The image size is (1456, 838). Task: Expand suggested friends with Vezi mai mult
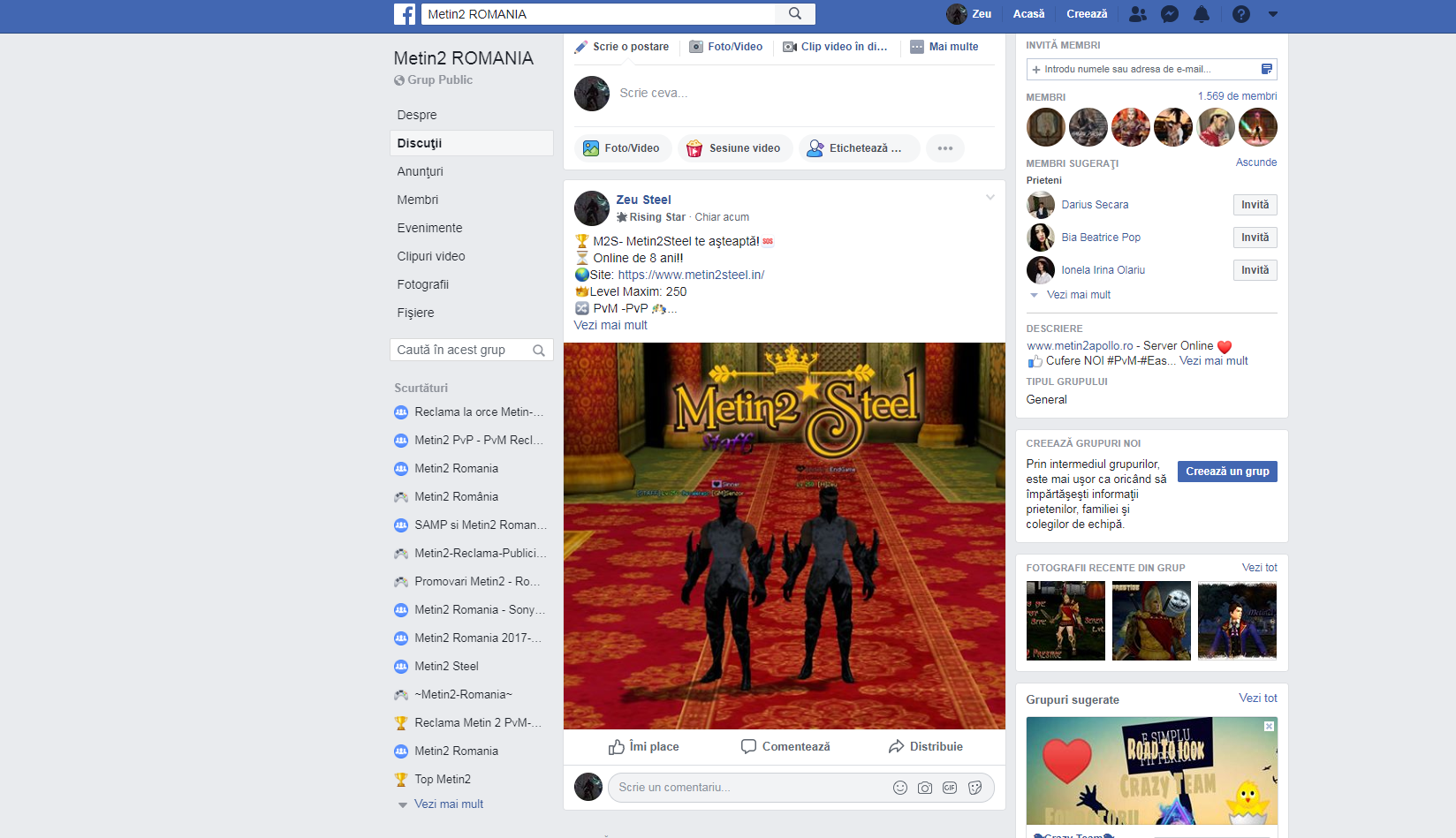[x=1078, y=295]
